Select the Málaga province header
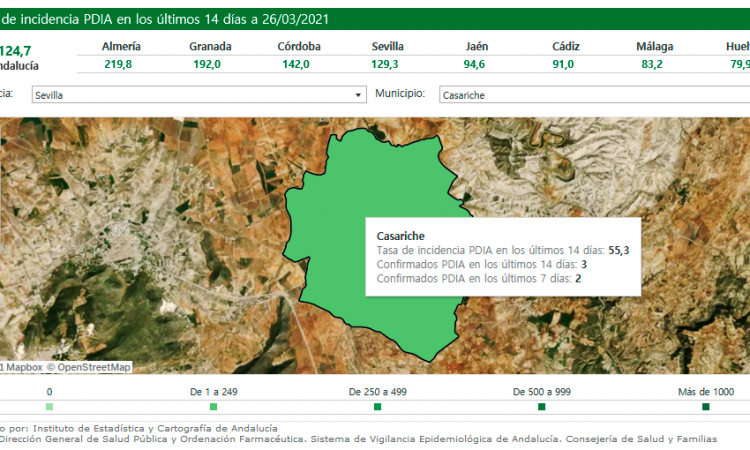 (653, 47)
